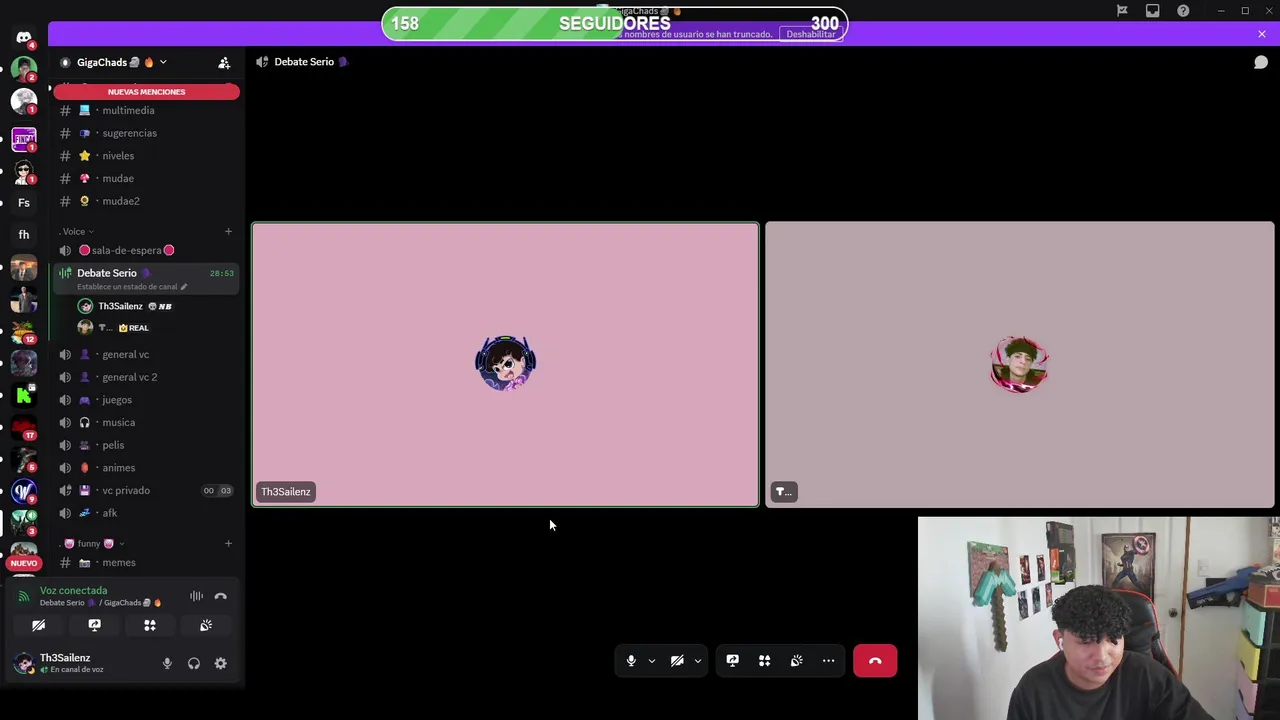This screenshot has width=1280, height=720.
Task: Open the purple FINCA server icon
Action: 24,139
